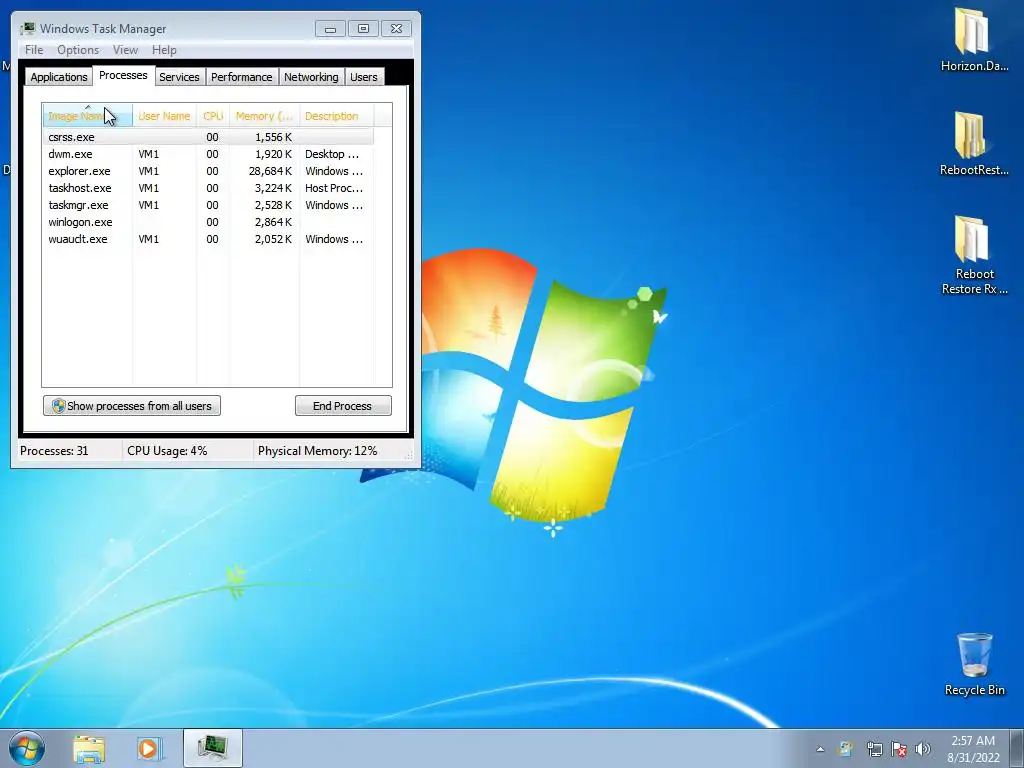Select the dwm.exe process
This screenshot has width=1024, height=768.
tap(208, 154)
